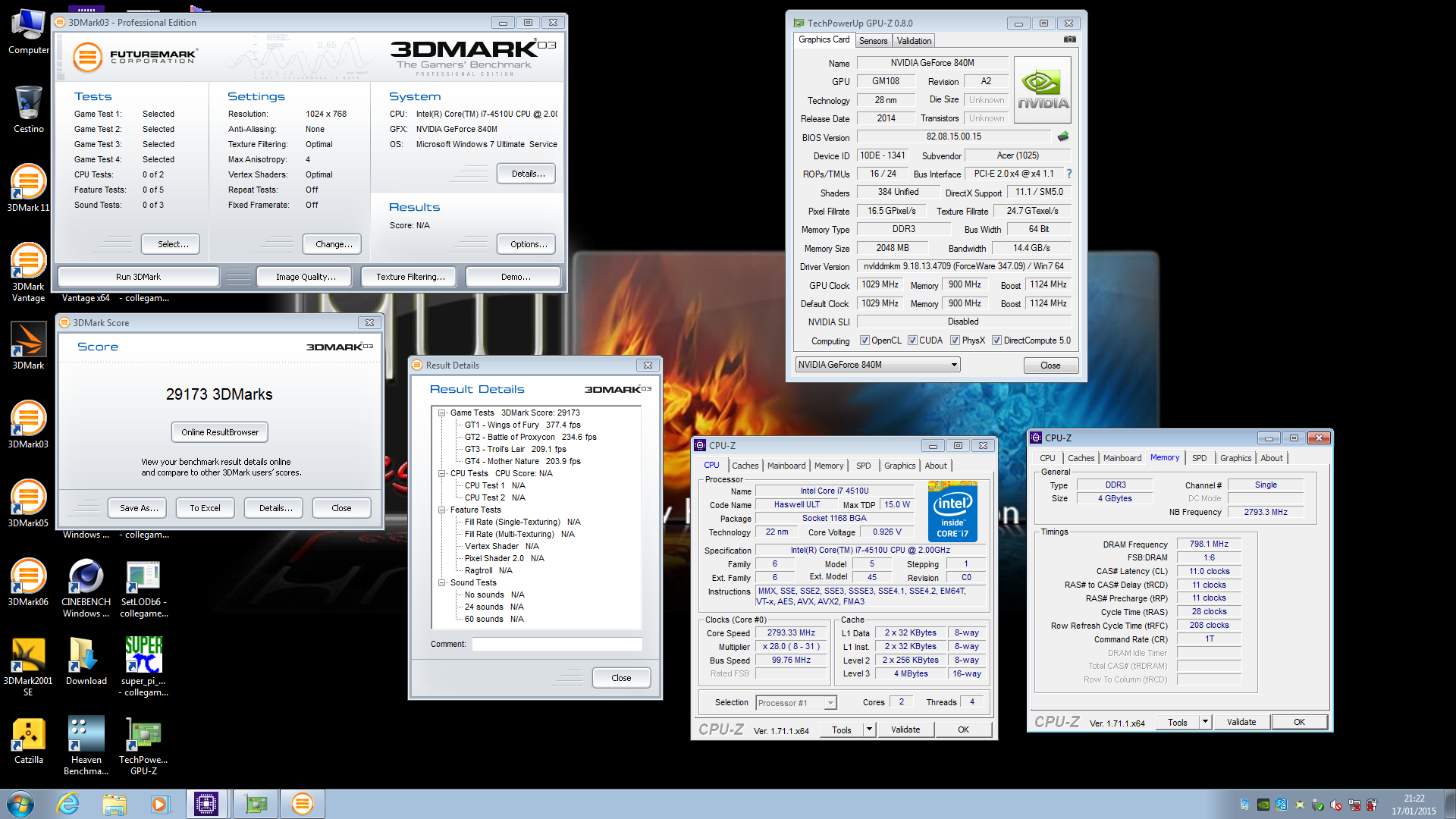Click the muted volume tray icon
This screenshot has height=819, width=1456.
(x=1336, y=805)
